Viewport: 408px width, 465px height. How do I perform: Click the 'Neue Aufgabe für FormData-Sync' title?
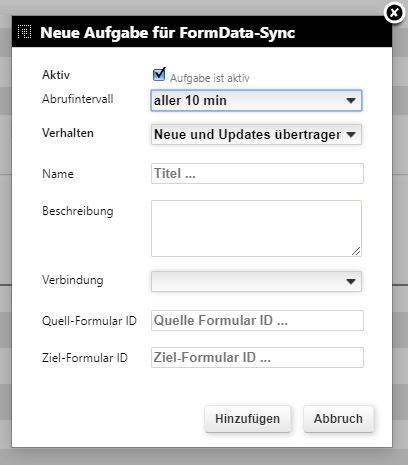[x=168, y=33]
